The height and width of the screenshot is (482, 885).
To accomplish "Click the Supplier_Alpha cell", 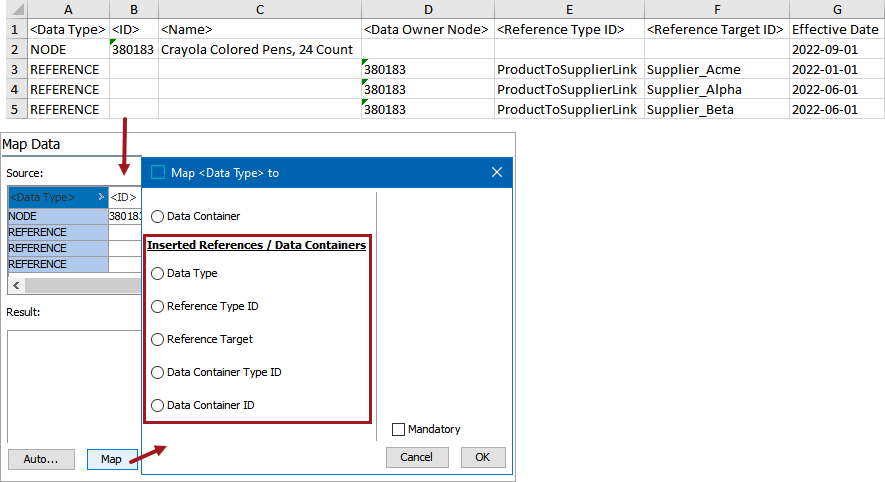I will [717, 89].
